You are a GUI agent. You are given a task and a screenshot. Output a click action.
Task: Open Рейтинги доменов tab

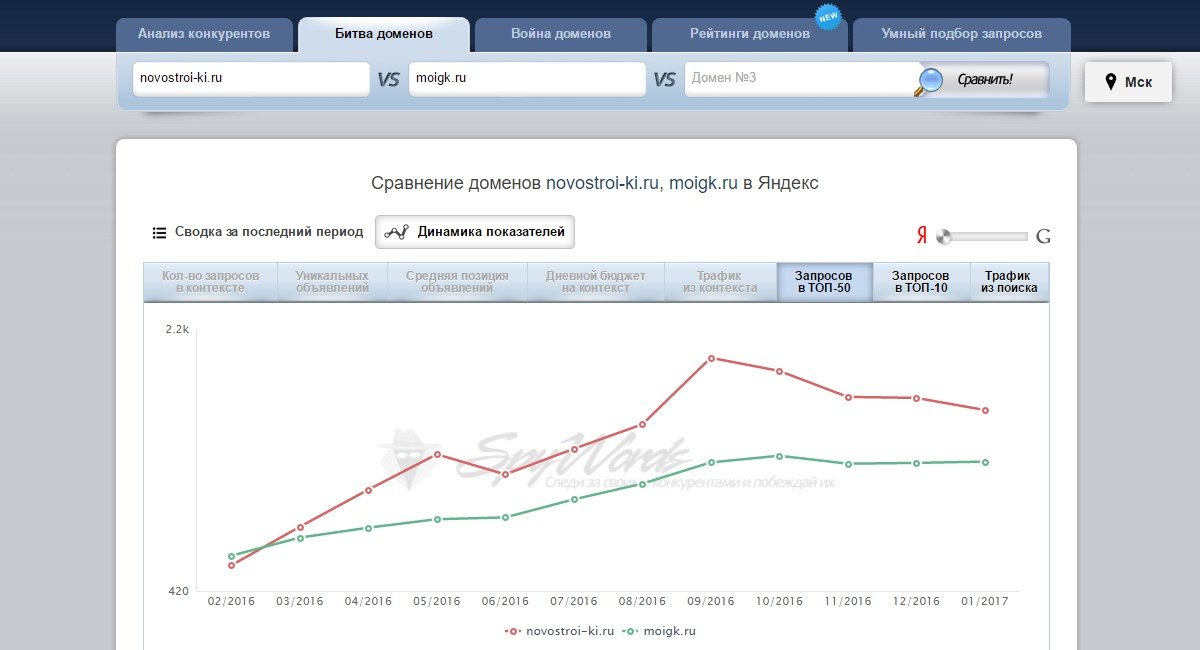pyautogui.click(x=750, y=34)
